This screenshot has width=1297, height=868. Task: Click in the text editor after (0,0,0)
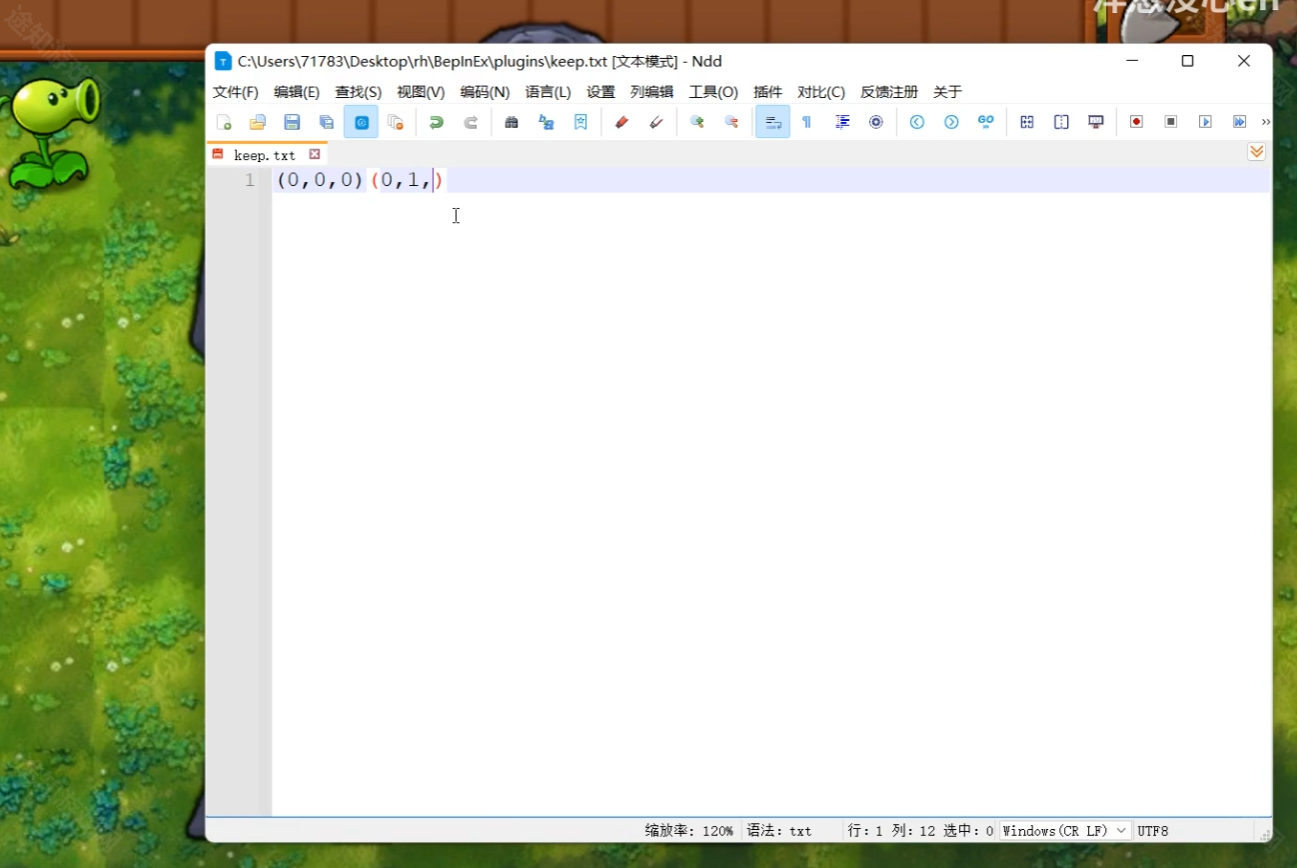tap(366, 180)
